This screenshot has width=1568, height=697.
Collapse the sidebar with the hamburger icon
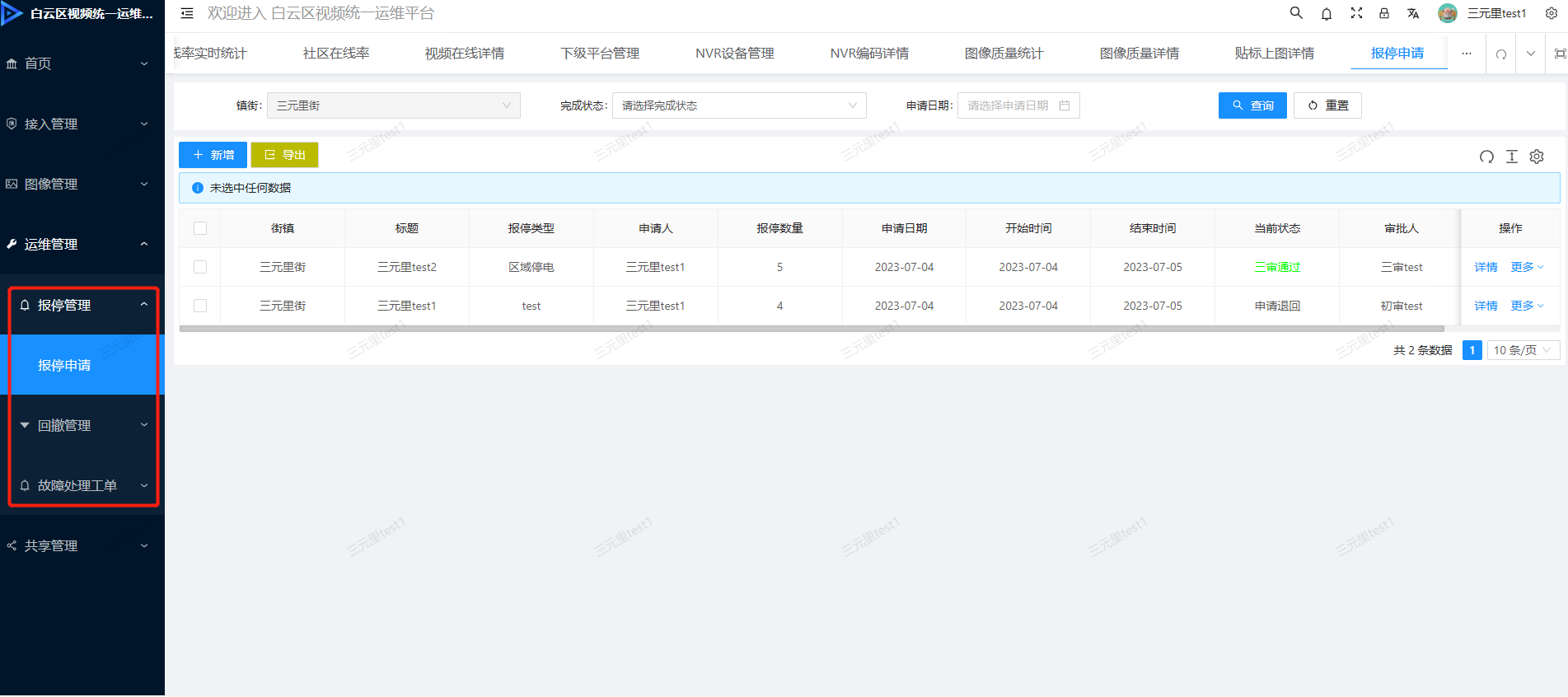pos(187,13)
